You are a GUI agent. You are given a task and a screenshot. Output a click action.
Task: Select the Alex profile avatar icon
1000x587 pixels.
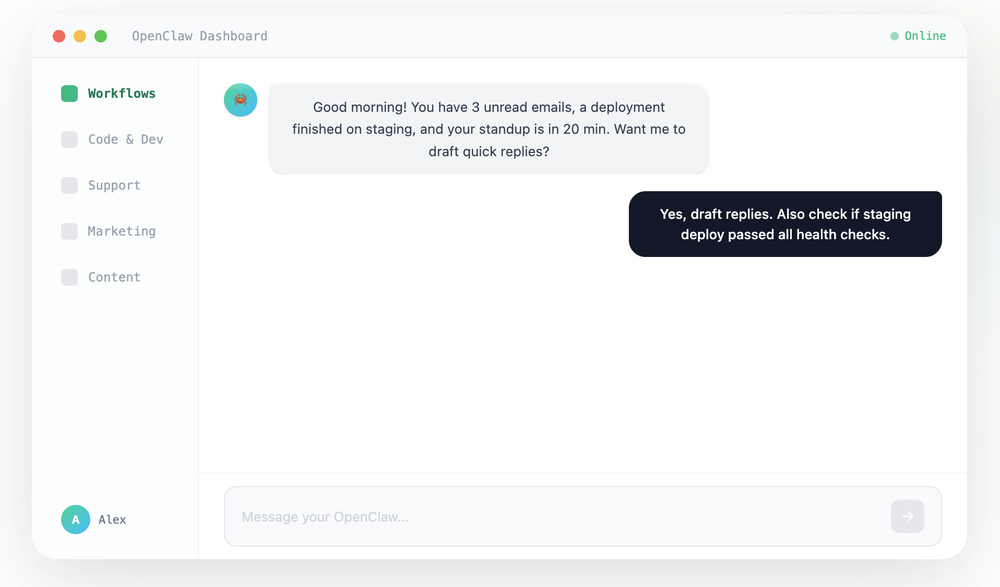pyautogui.click(x=75, y=519)
